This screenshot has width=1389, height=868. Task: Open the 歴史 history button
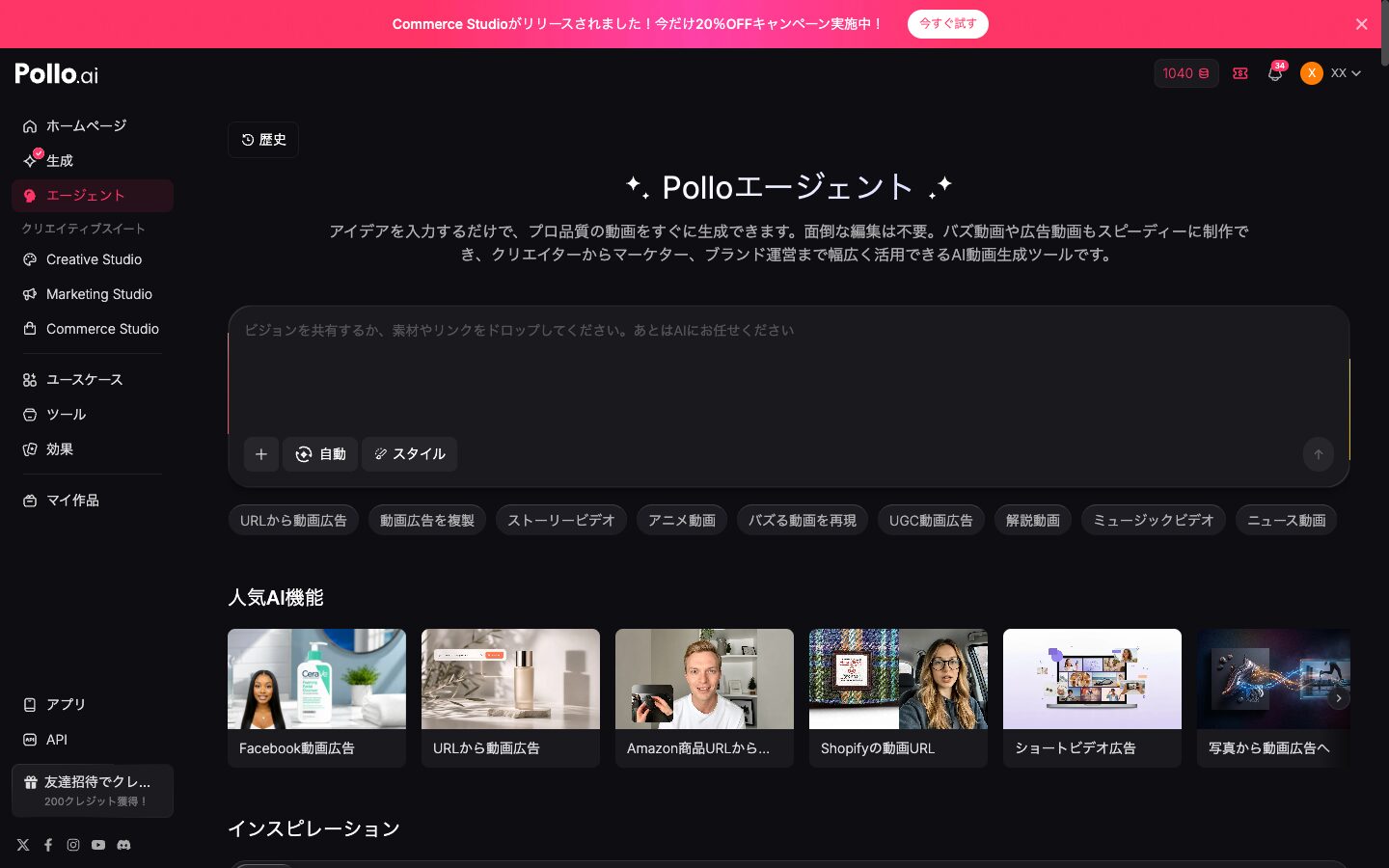[x=263, y=140]
